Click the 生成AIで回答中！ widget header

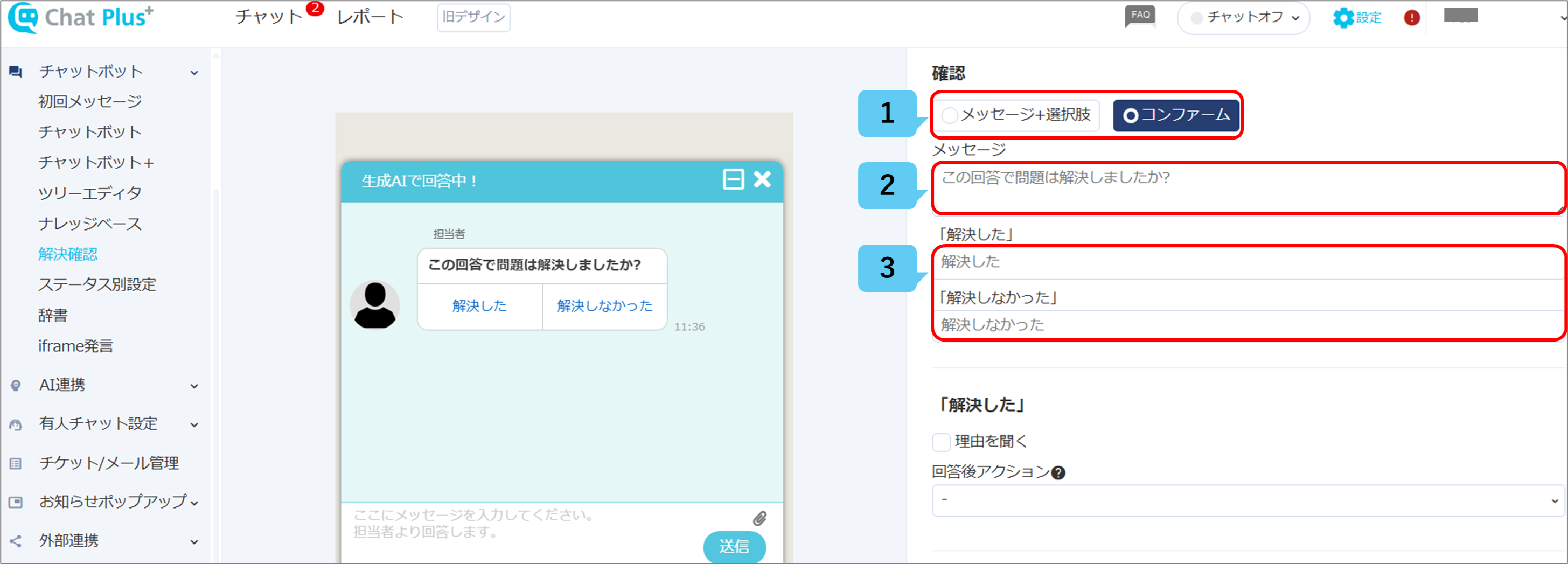coord(561,180)
